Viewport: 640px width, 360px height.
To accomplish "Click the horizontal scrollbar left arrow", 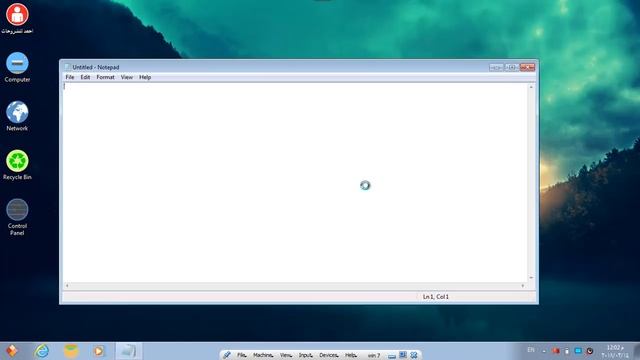I will point(67,286).
